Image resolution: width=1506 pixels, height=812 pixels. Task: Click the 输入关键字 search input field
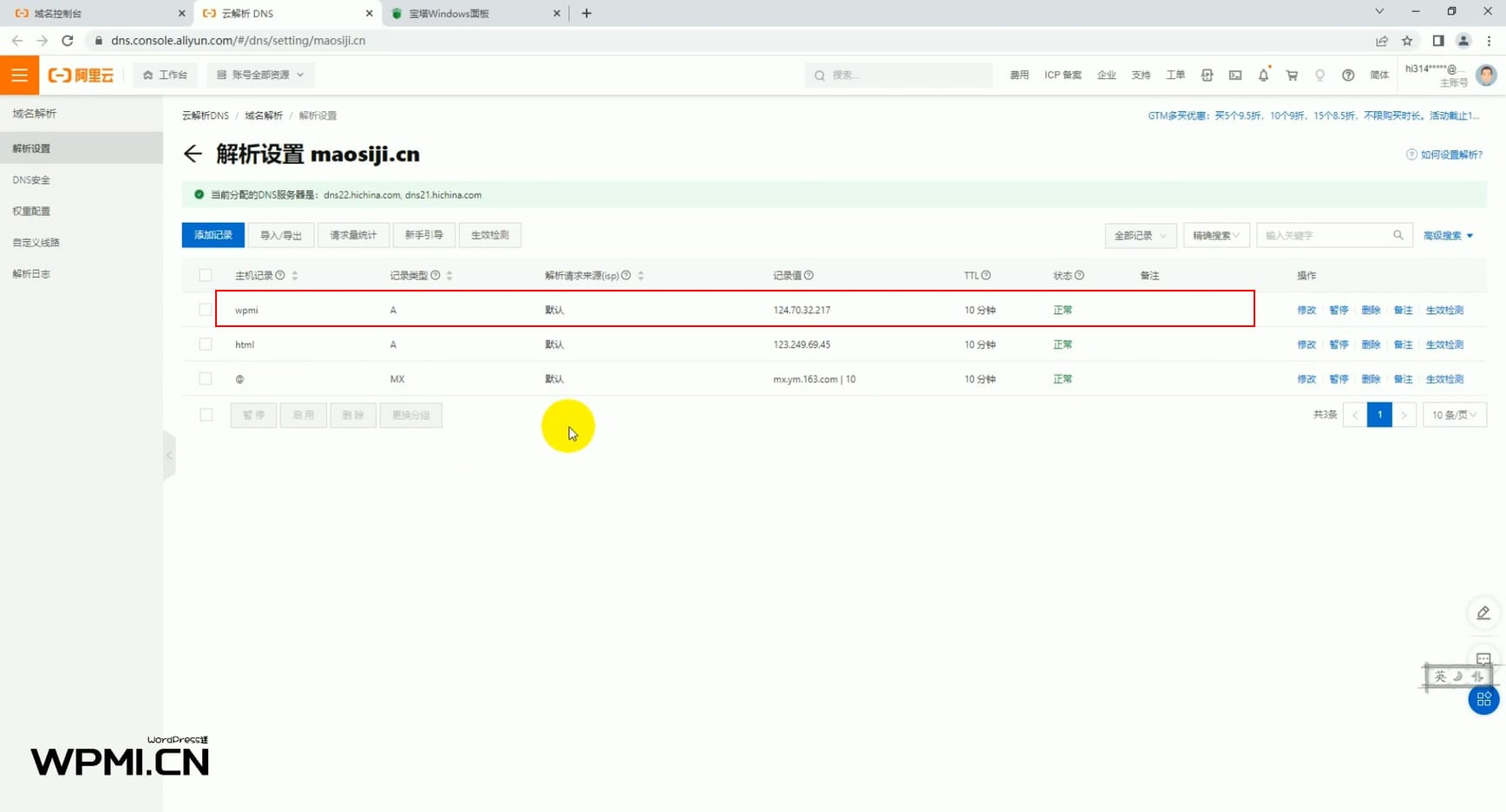1323,235
